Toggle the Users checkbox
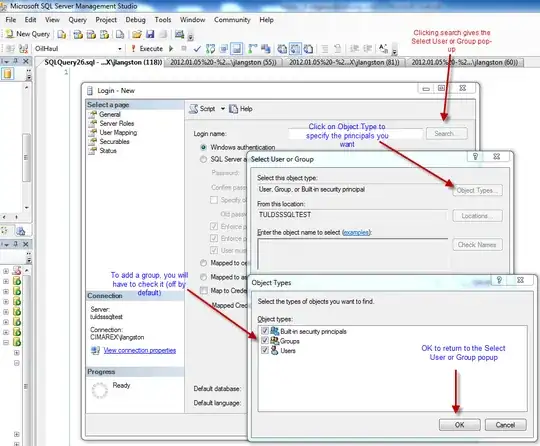The image size is (540, 446). click(x=264, y=351)
